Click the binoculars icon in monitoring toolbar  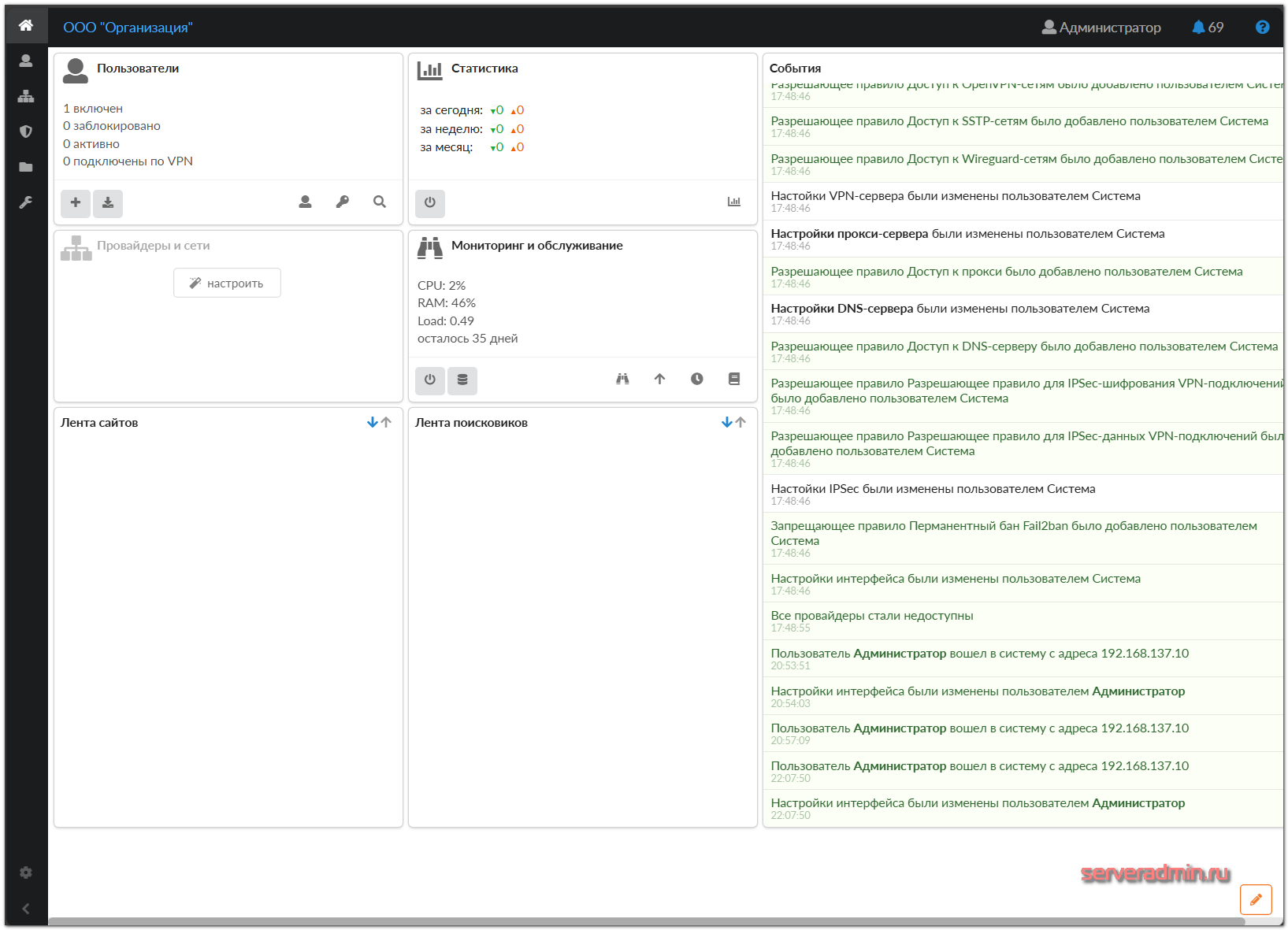click(x=622, y=380)
